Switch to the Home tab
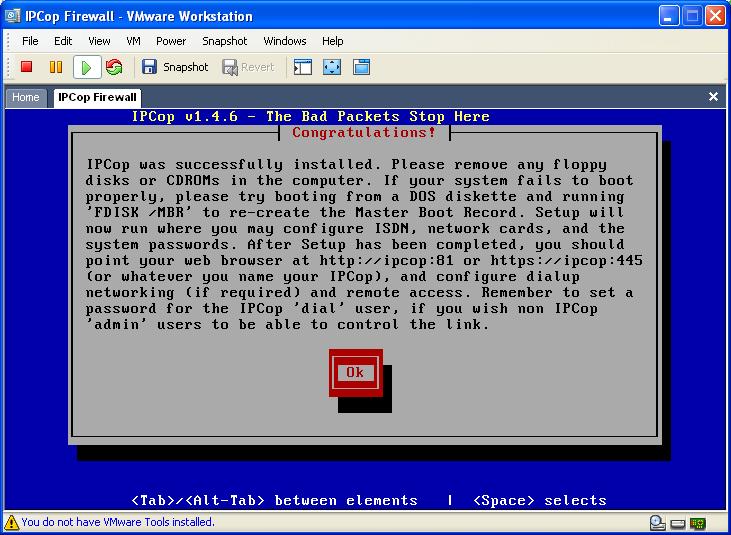 tap(26, 97)
